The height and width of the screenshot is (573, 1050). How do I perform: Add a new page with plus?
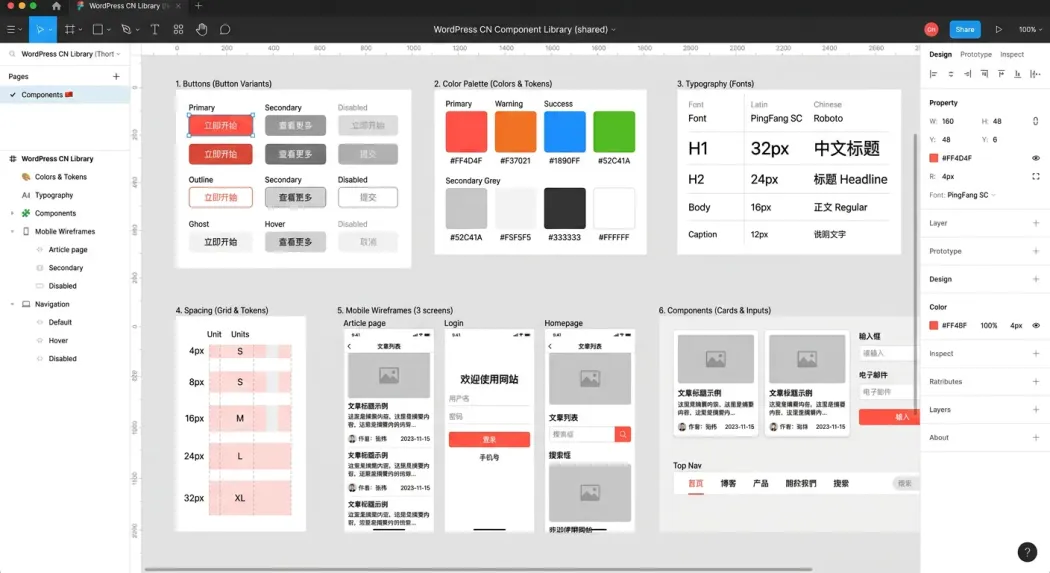[116, 76]
